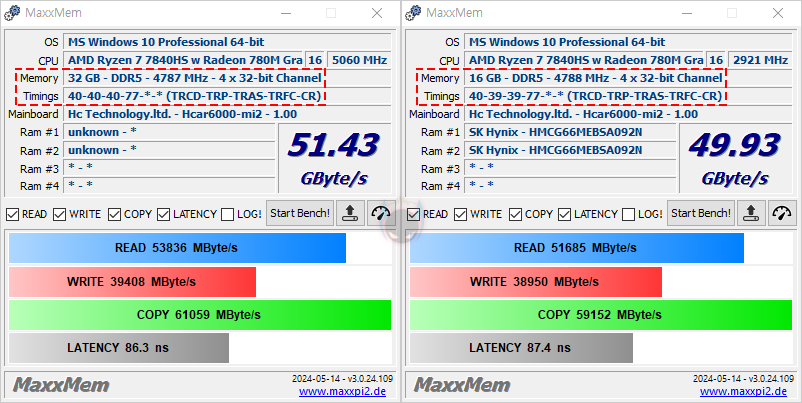Click MaxxMem logo in the left window footer
802x403 pixels.
[x=61, y=385]
